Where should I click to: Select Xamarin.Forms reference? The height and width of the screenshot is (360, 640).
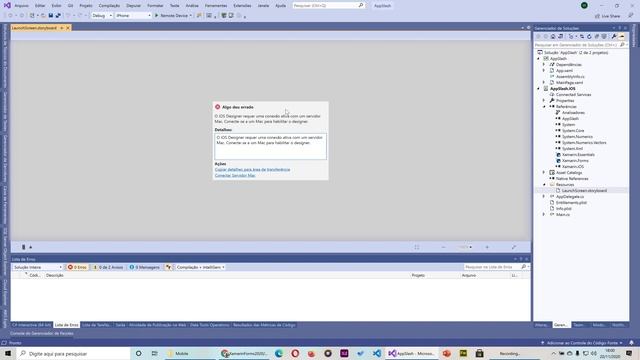point(575,161)
